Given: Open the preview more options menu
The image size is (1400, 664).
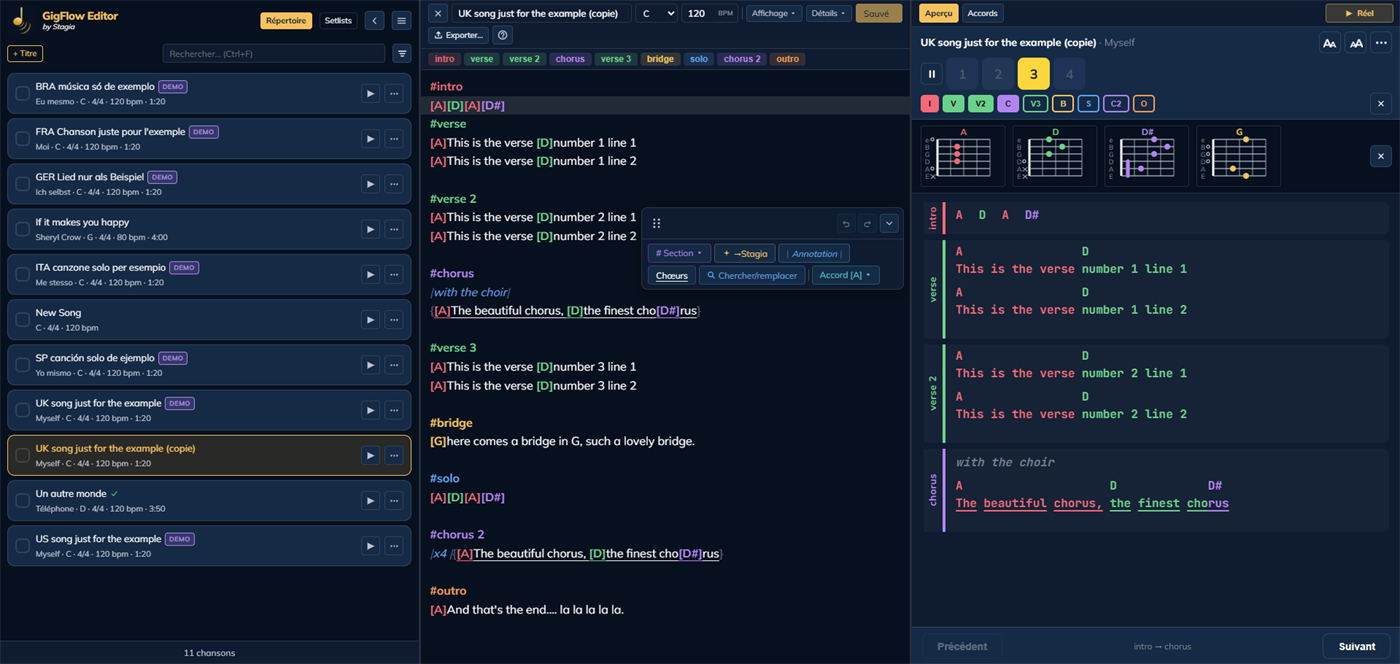Looking at the screenshot, I should 1381,43.
